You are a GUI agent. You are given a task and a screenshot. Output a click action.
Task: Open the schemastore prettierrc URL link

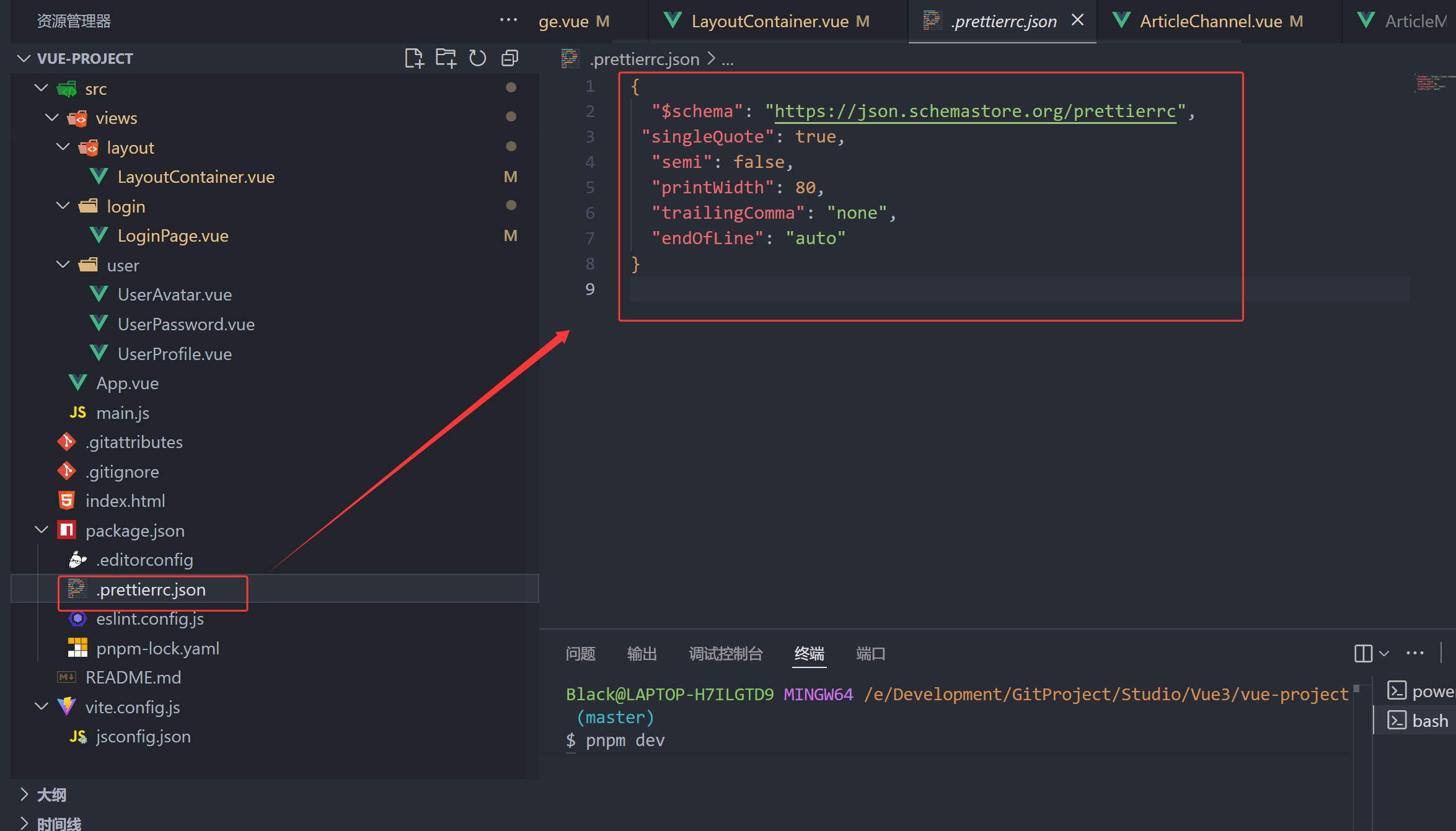[x=974, y=112]
